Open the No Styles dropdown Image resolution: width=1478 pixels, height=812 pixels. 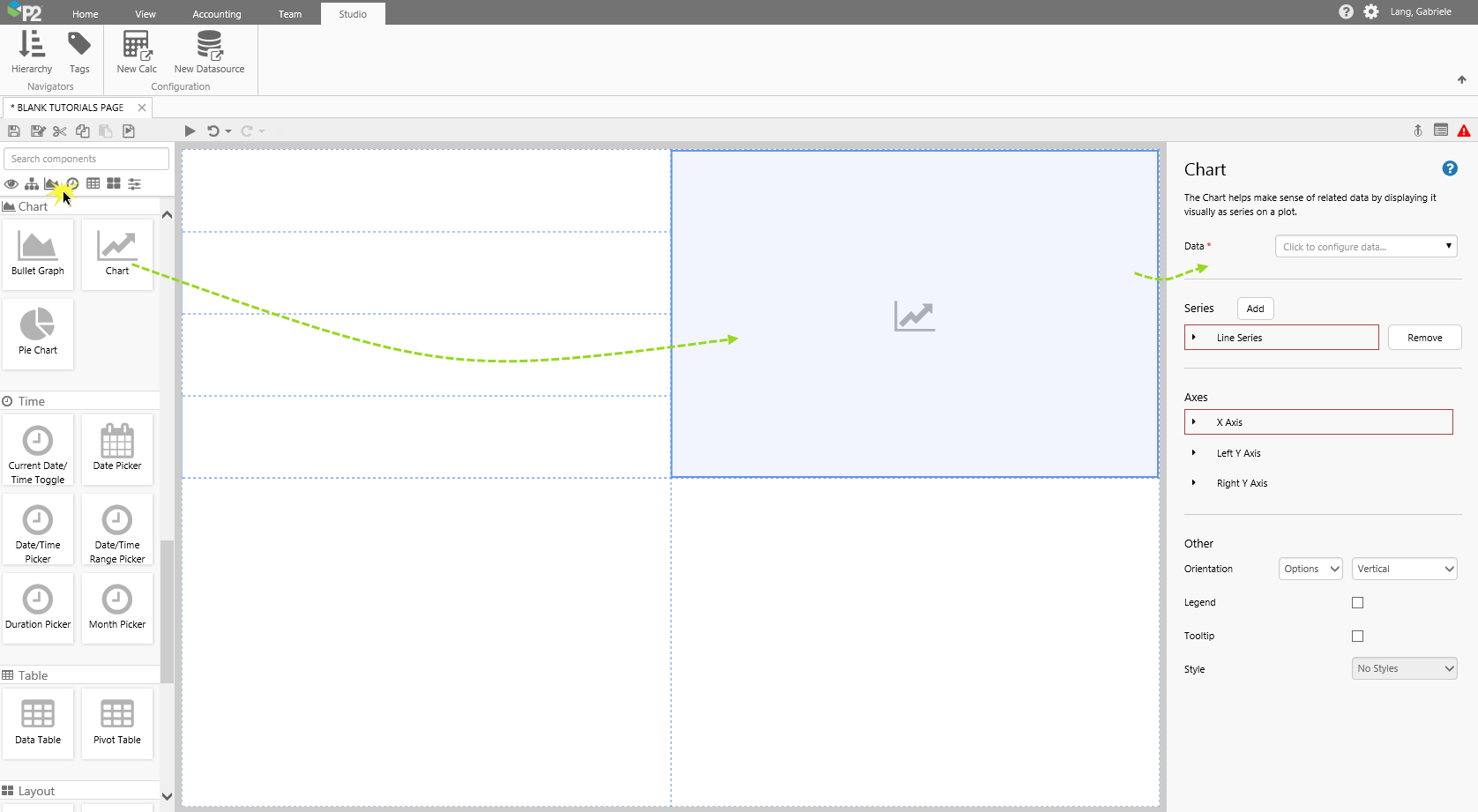coord(1405,668)
